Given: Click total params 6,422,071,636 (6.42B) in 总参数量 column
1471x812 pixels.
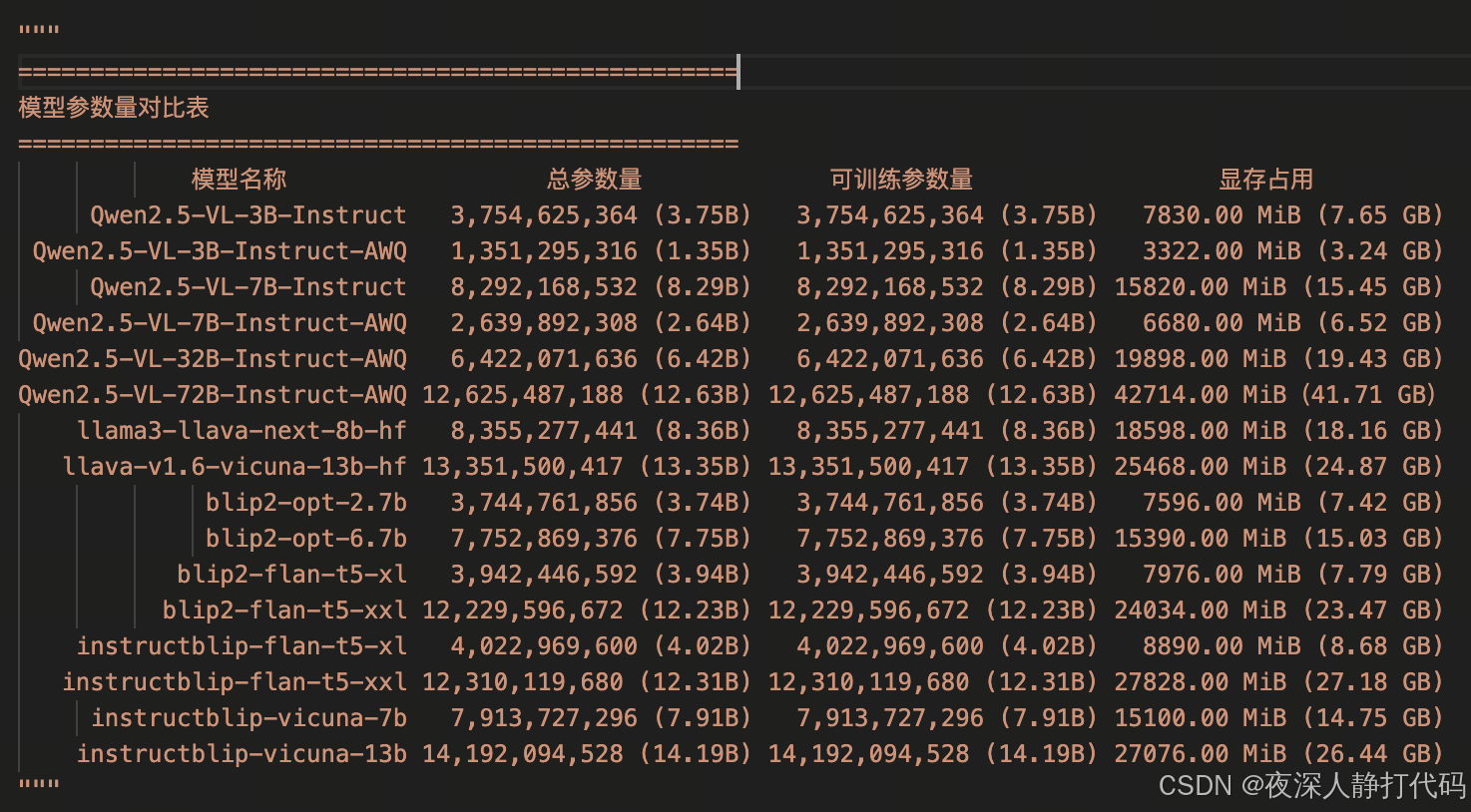Looking at the screenshot, I should [x=601, y=359].
